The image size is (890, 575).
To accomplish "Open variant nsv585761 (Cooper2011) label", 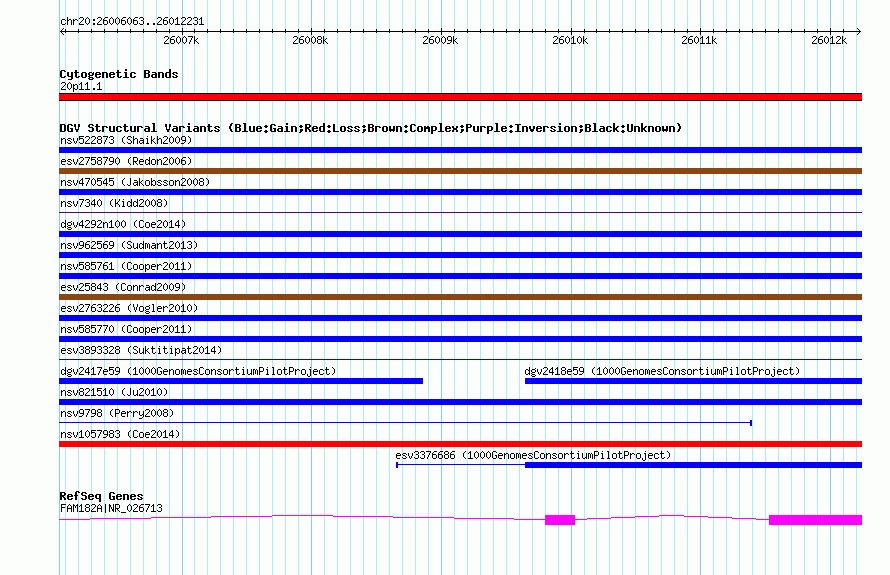I will coord(126,266).
